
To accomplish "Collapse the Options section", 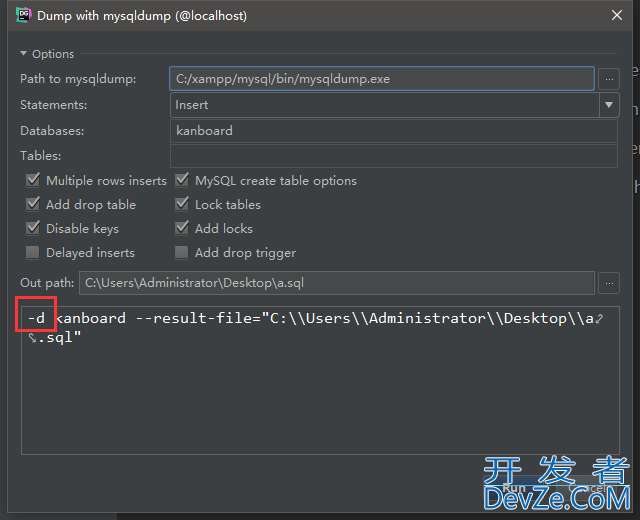I will 23,53.
